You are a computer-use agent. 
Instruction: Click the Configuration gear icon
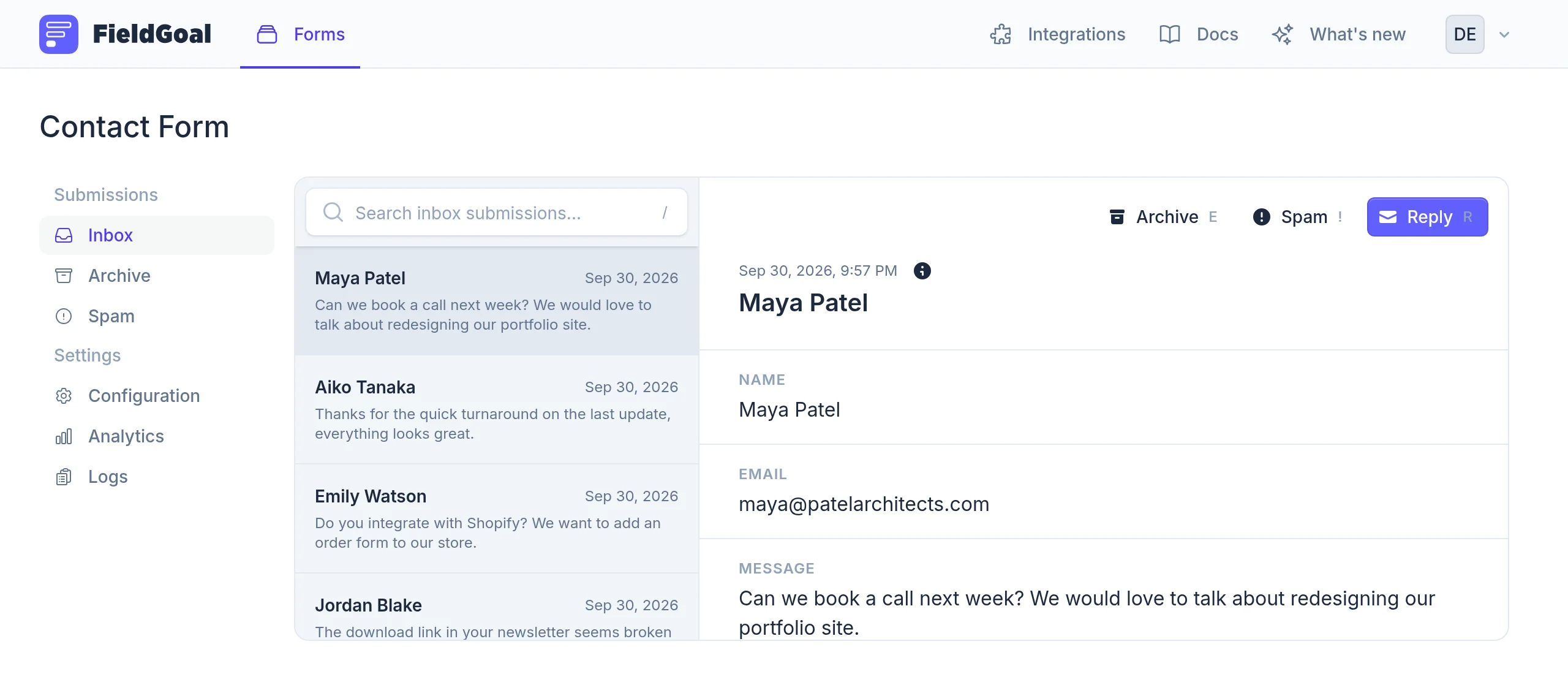(x=64, y=396)
